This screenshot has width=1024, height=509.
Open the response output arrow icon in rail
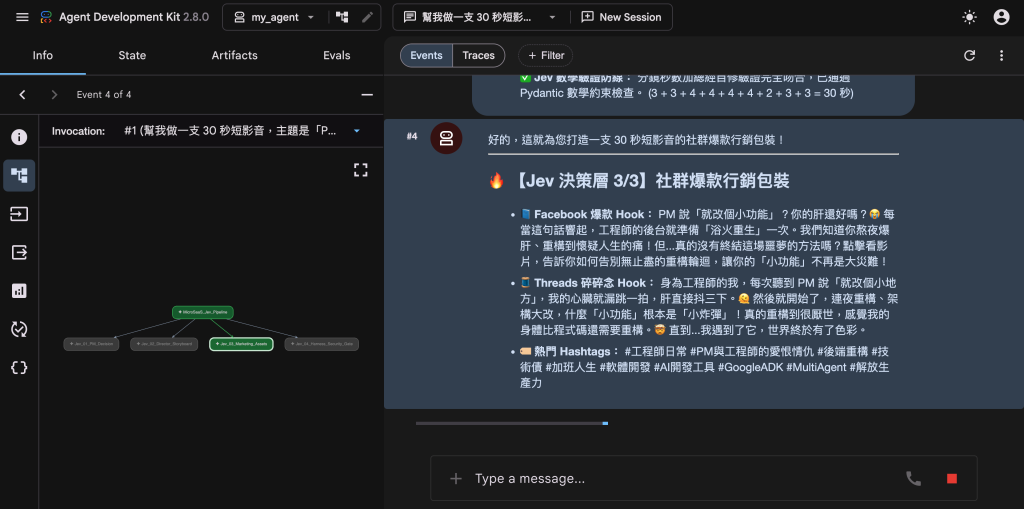(19, 252)
